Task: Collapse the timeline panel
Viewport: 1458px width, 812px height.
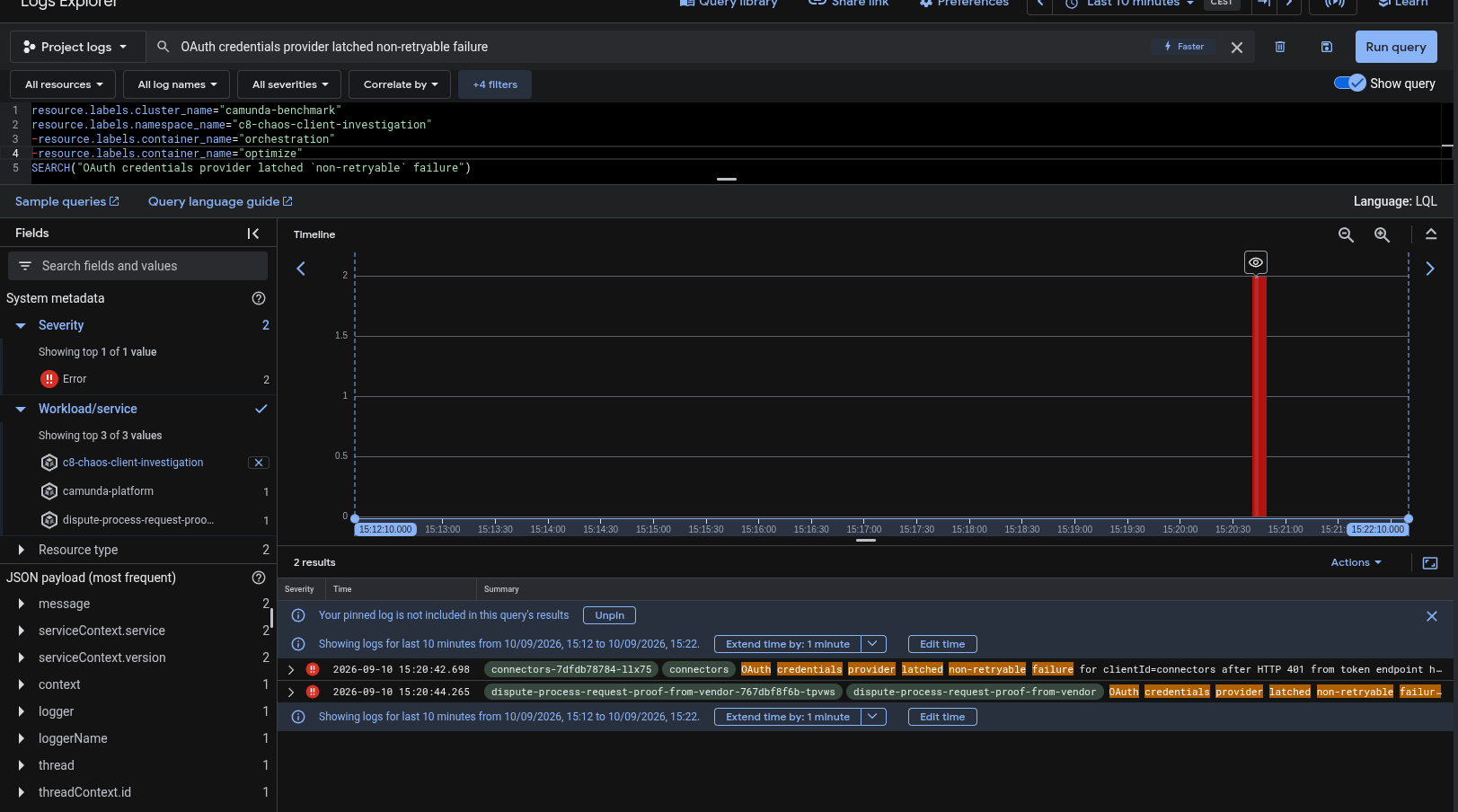Action: point(1431,234)
